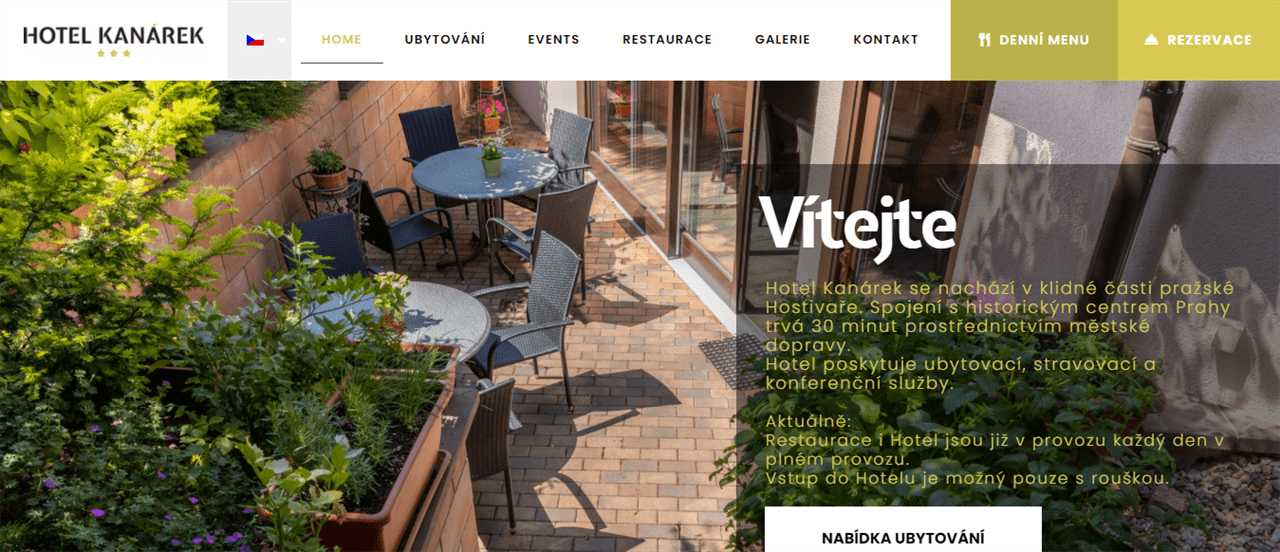Screen dimensions: 1280x552
Task: Click the Hotel Kanárek logo text
Action: [113, 35]
